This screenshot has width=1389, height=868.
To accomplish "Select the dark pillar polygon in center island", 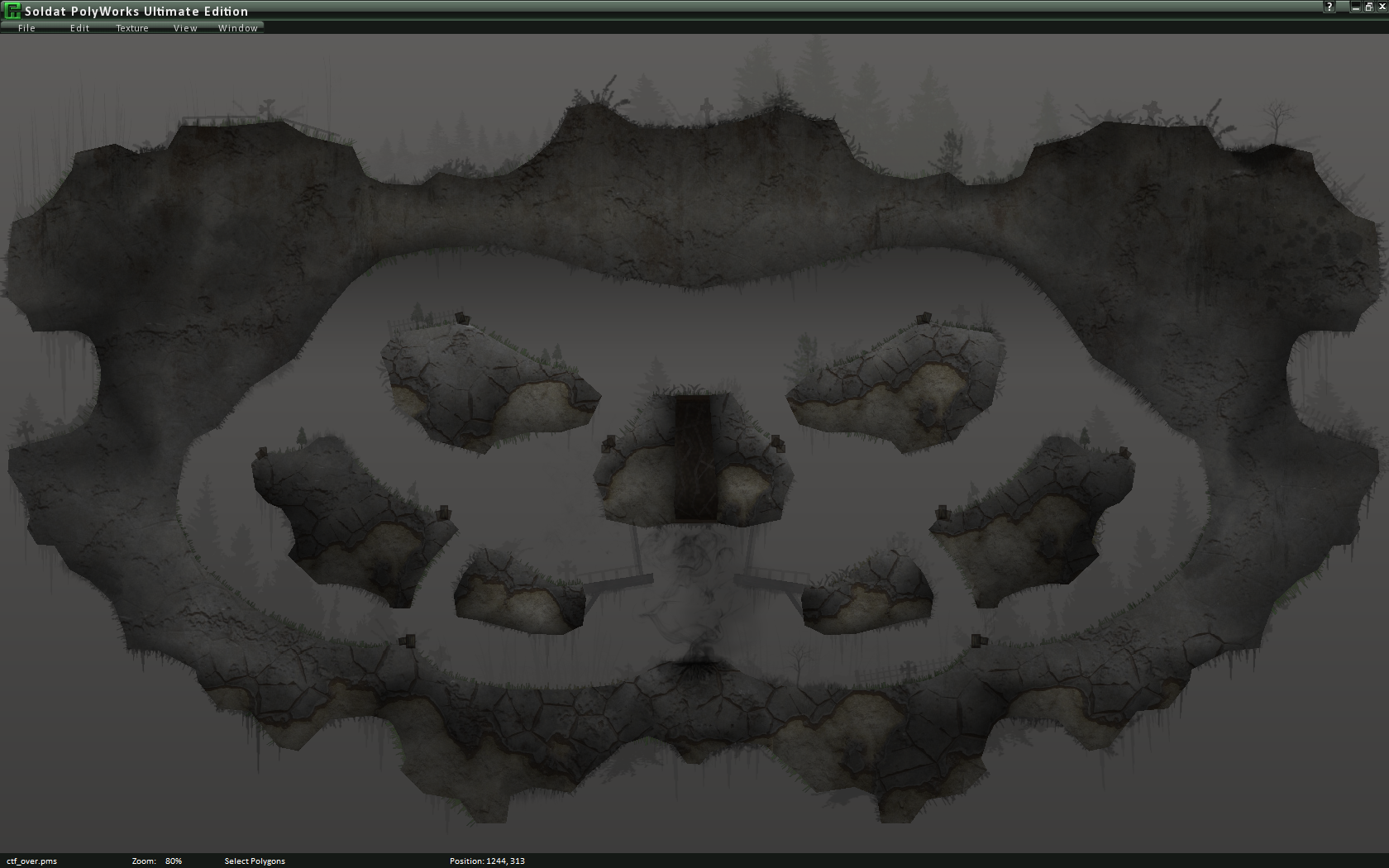I will tap(694, 459).
